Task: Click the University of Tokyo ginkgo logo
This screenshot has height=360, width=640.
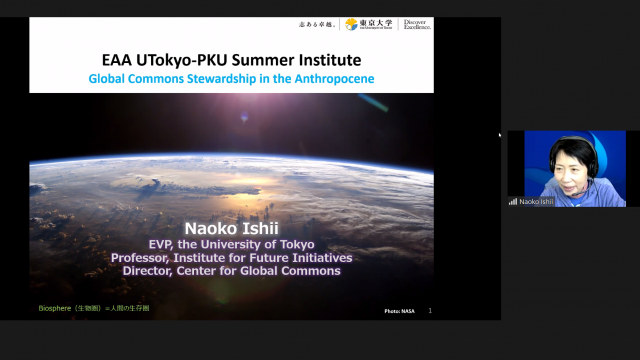Action: [x=351, y=24]
